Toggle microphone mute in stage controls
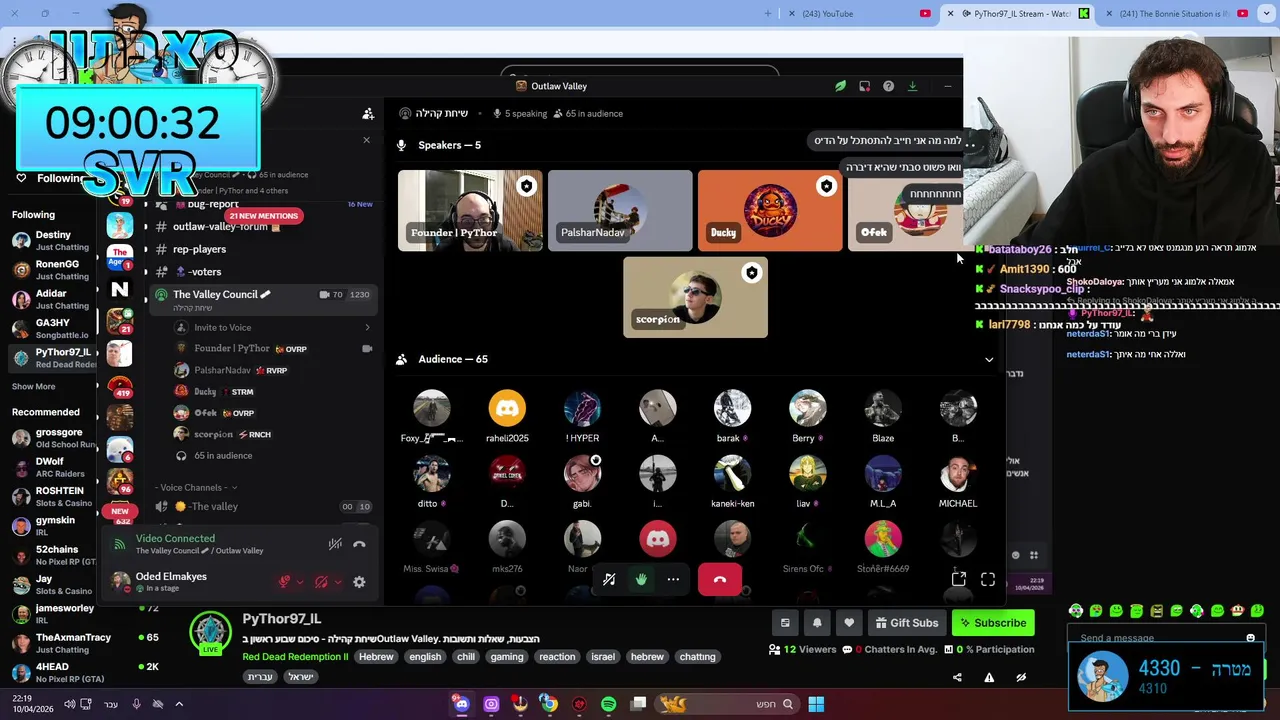This screenshot has width=1280, height=720. click(609, 579)
